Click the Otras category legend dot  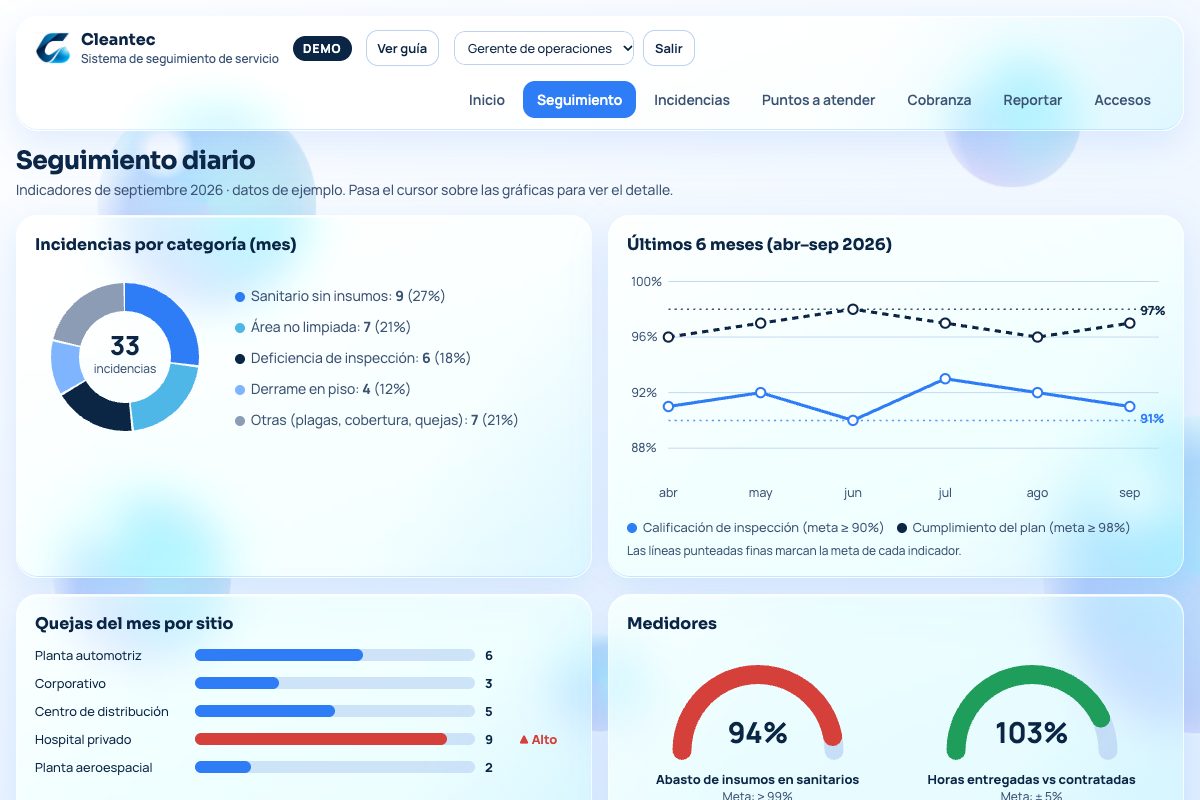pos(240,421)
